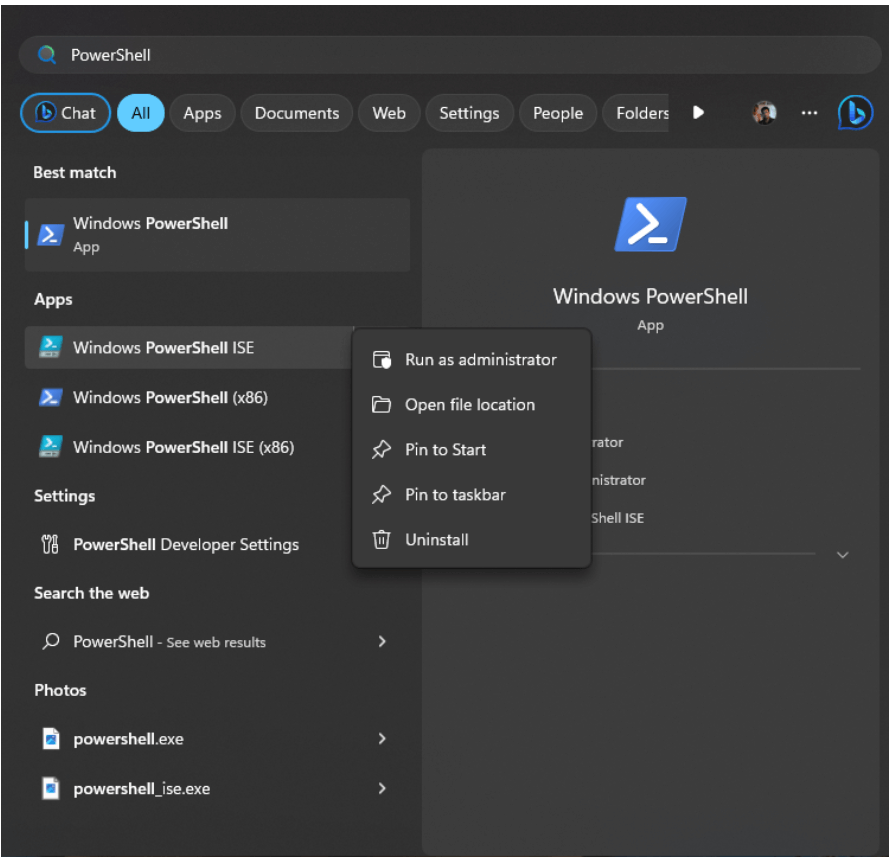Click the large PowerShell icon in preview pane
Screen dimensions: 892x857
point(650,224)
